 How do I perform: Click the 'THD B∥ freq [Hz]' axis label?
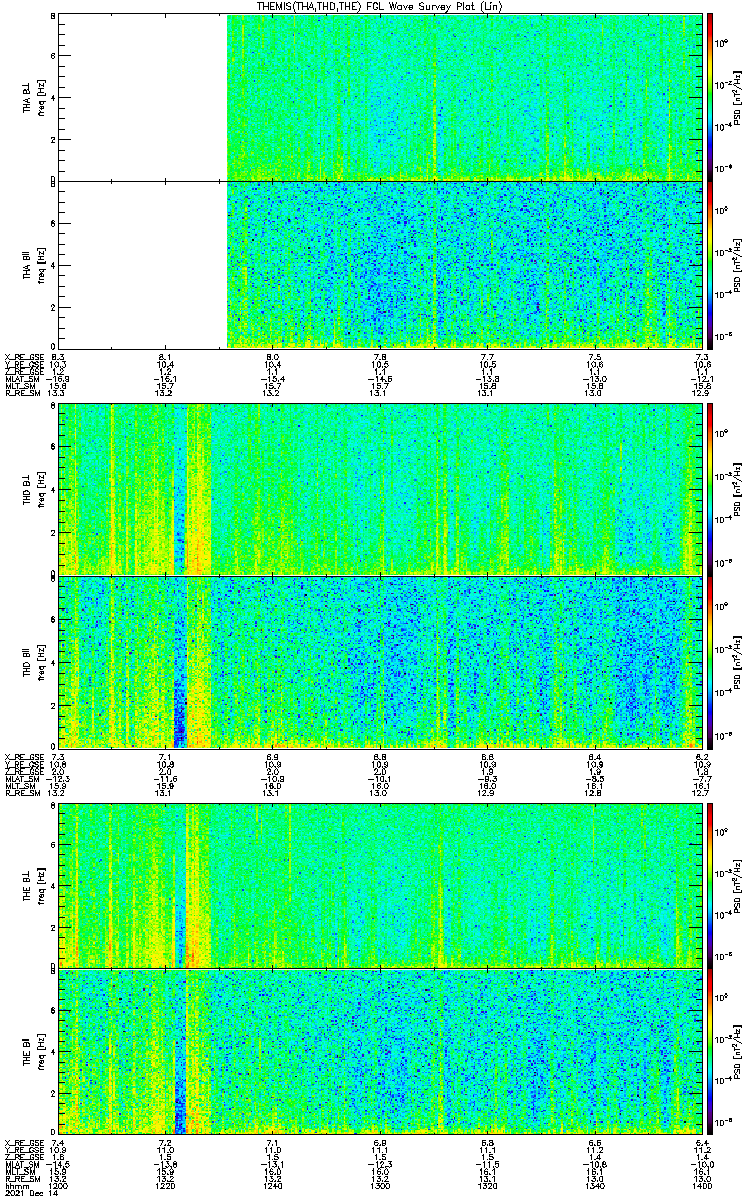point(33,662)
